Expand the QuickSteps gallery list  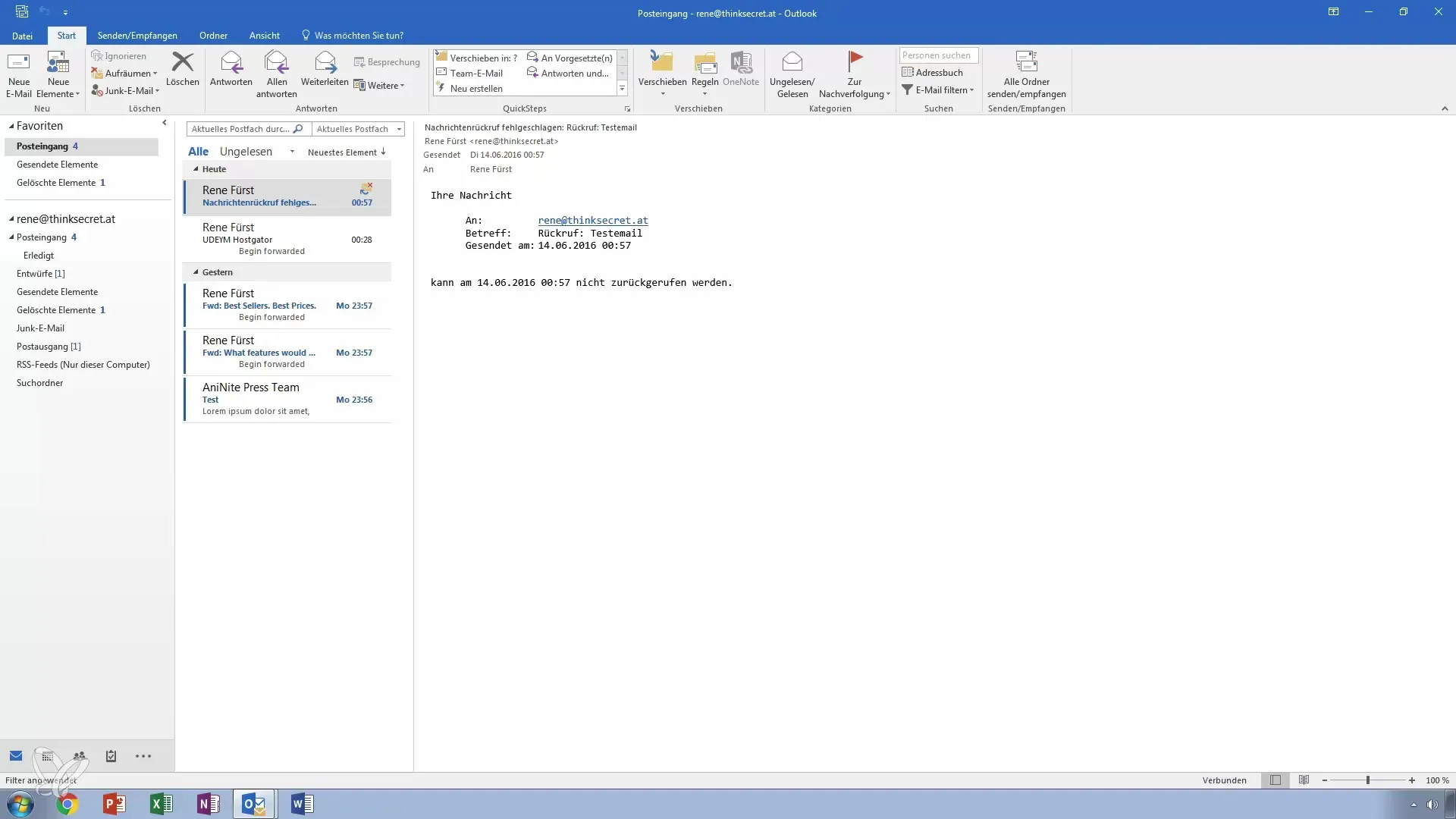point(622,89)
